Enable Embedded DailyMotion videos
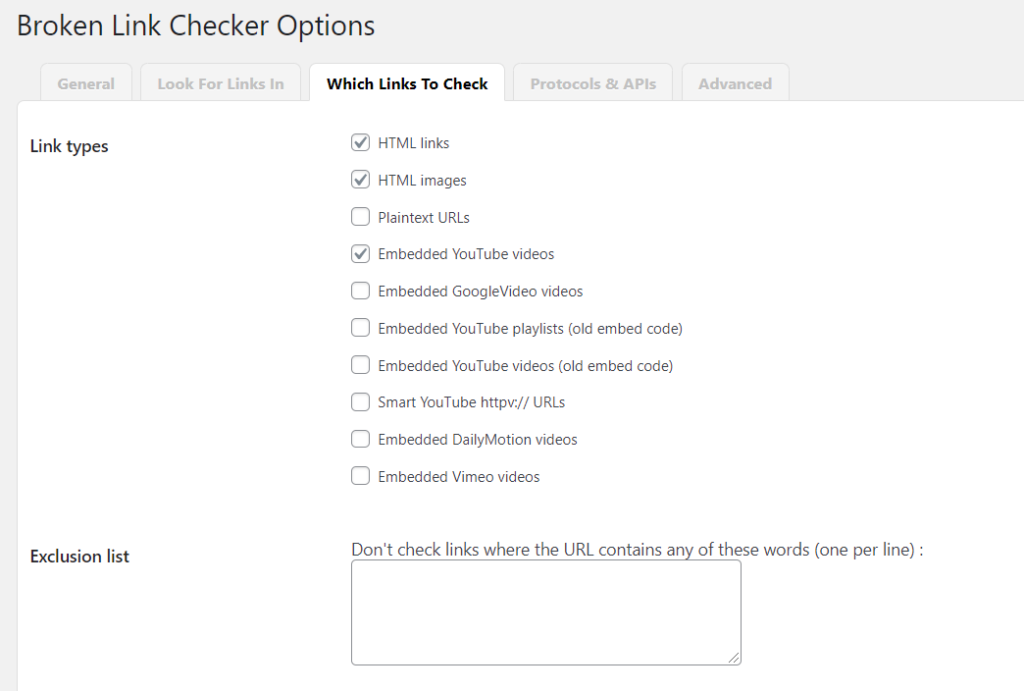The width and height of the screenshot is (1024, 691). 360,439
